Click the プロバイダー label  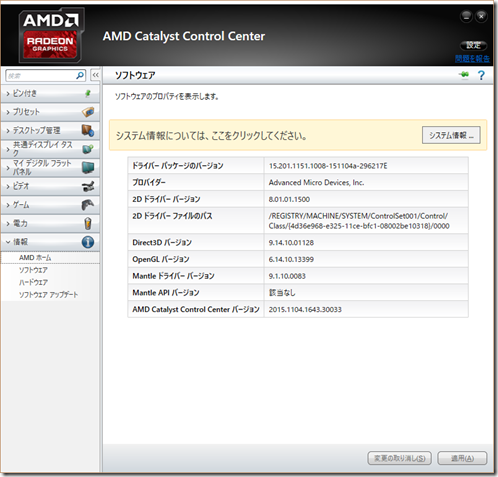tap(149, 182)
